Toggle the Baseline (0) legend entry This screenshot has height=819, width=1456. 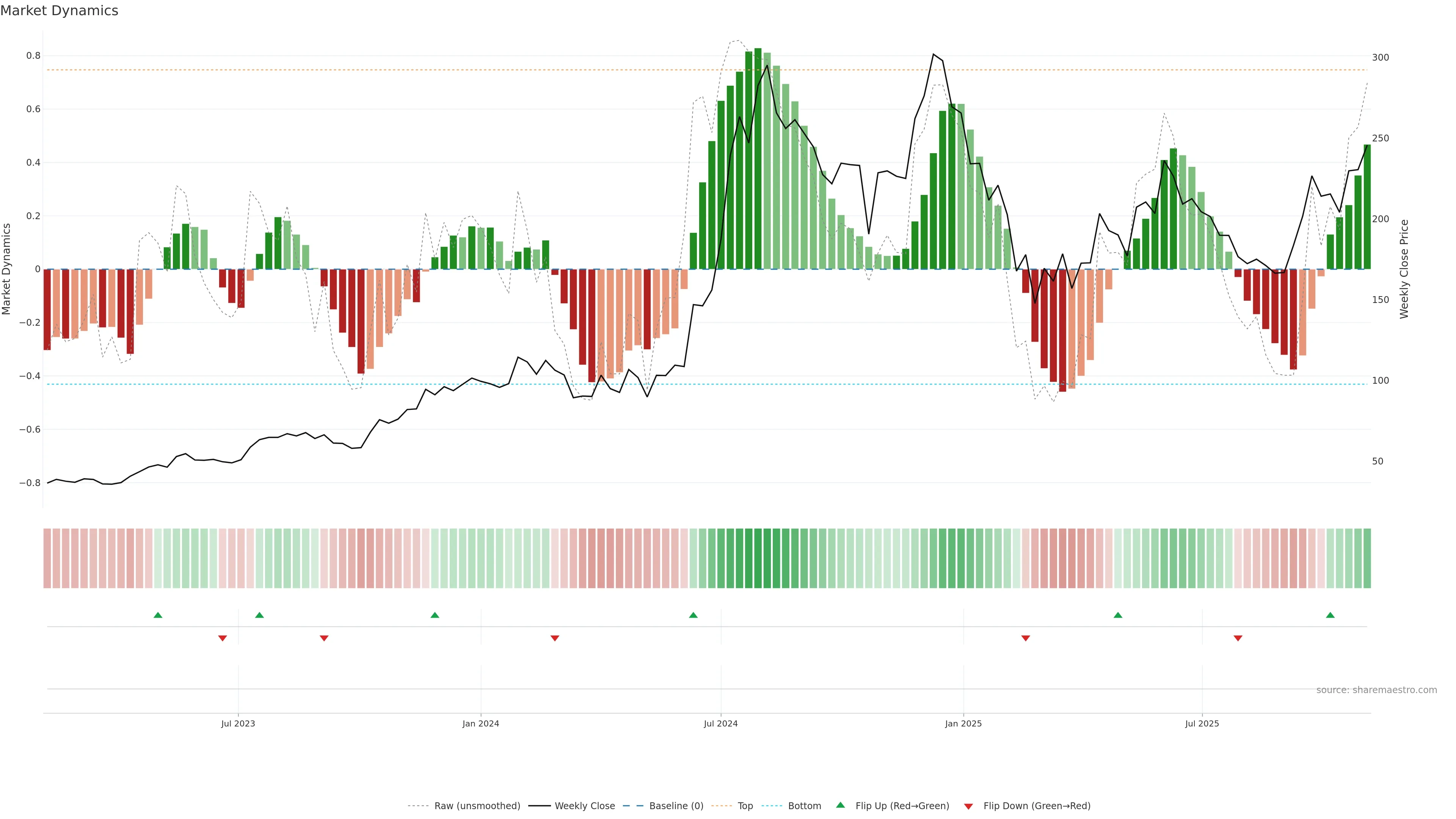676,806
